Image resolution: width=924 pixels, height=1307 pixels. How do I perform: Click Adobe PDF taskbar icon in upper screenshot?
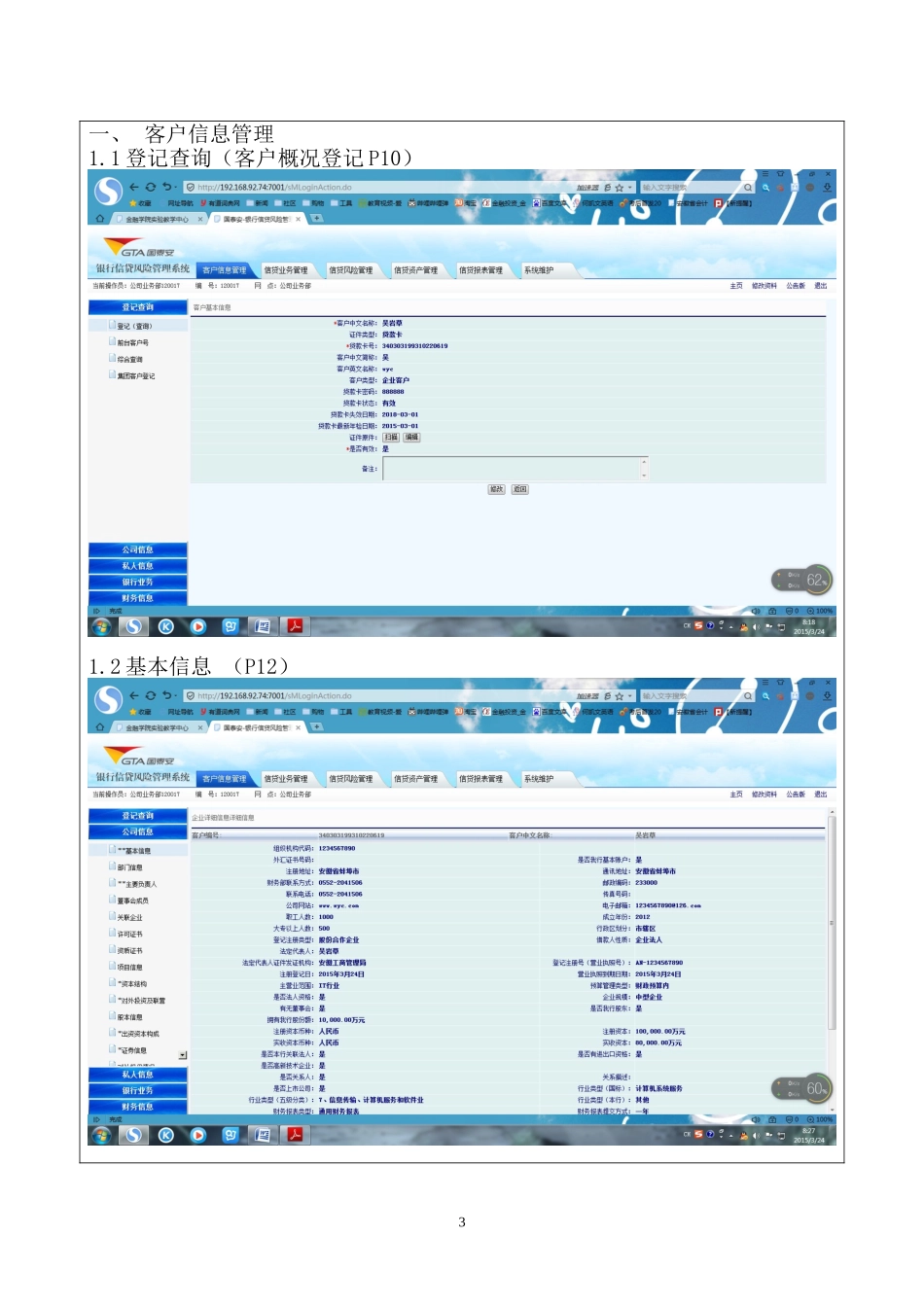295,626
